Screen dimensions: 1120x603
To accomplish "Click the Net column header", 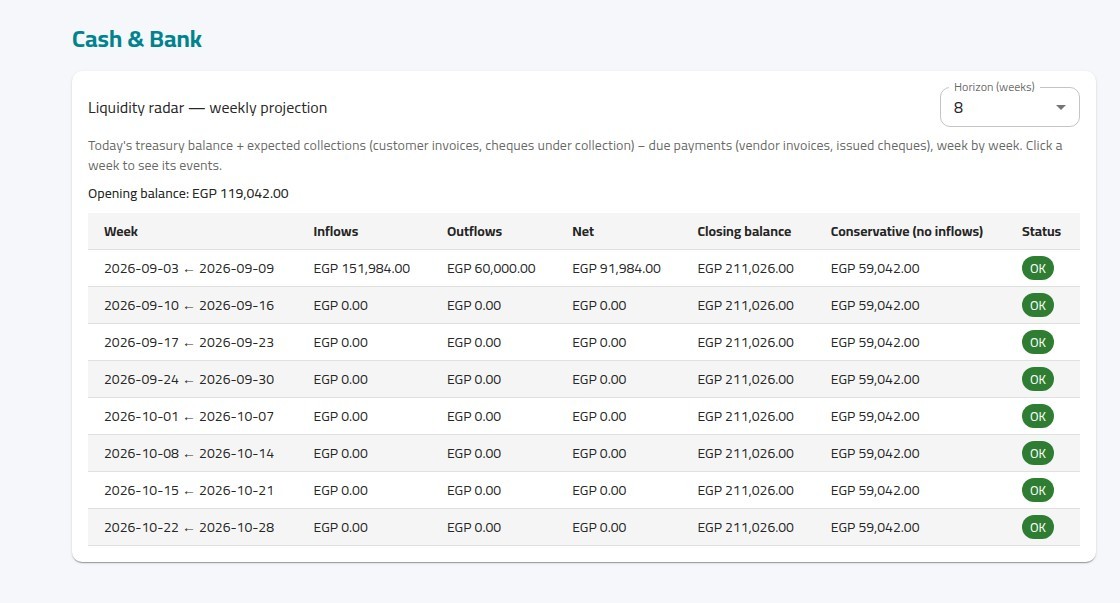I will 583,231.
